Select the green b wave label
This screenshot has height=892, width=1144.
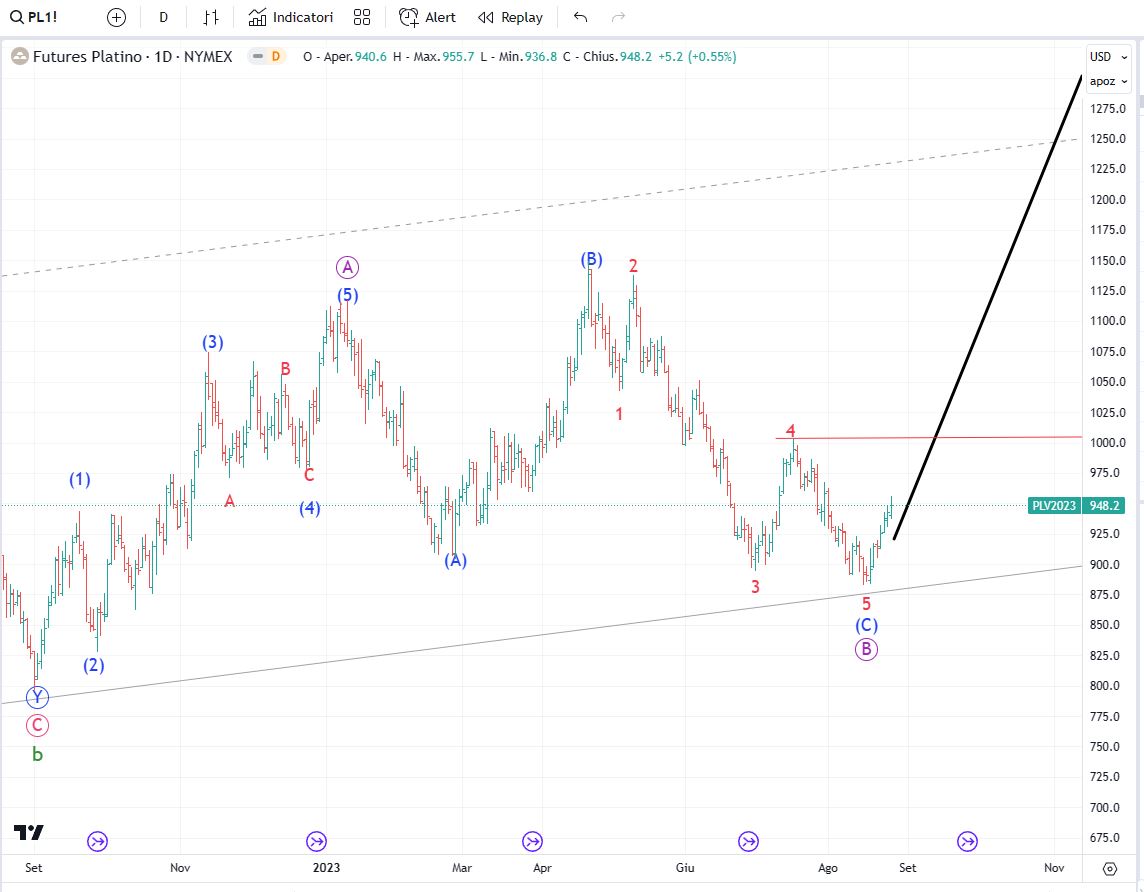coord(37,755)
